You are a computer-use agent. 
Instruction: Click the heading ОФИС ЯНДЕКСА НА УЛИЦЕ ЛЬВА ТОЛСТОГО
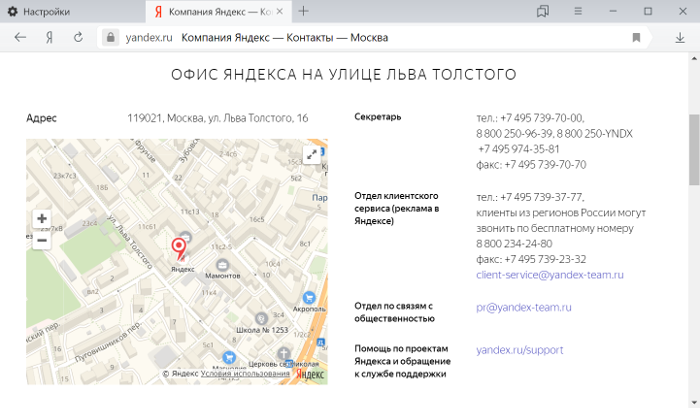(344, 75)
